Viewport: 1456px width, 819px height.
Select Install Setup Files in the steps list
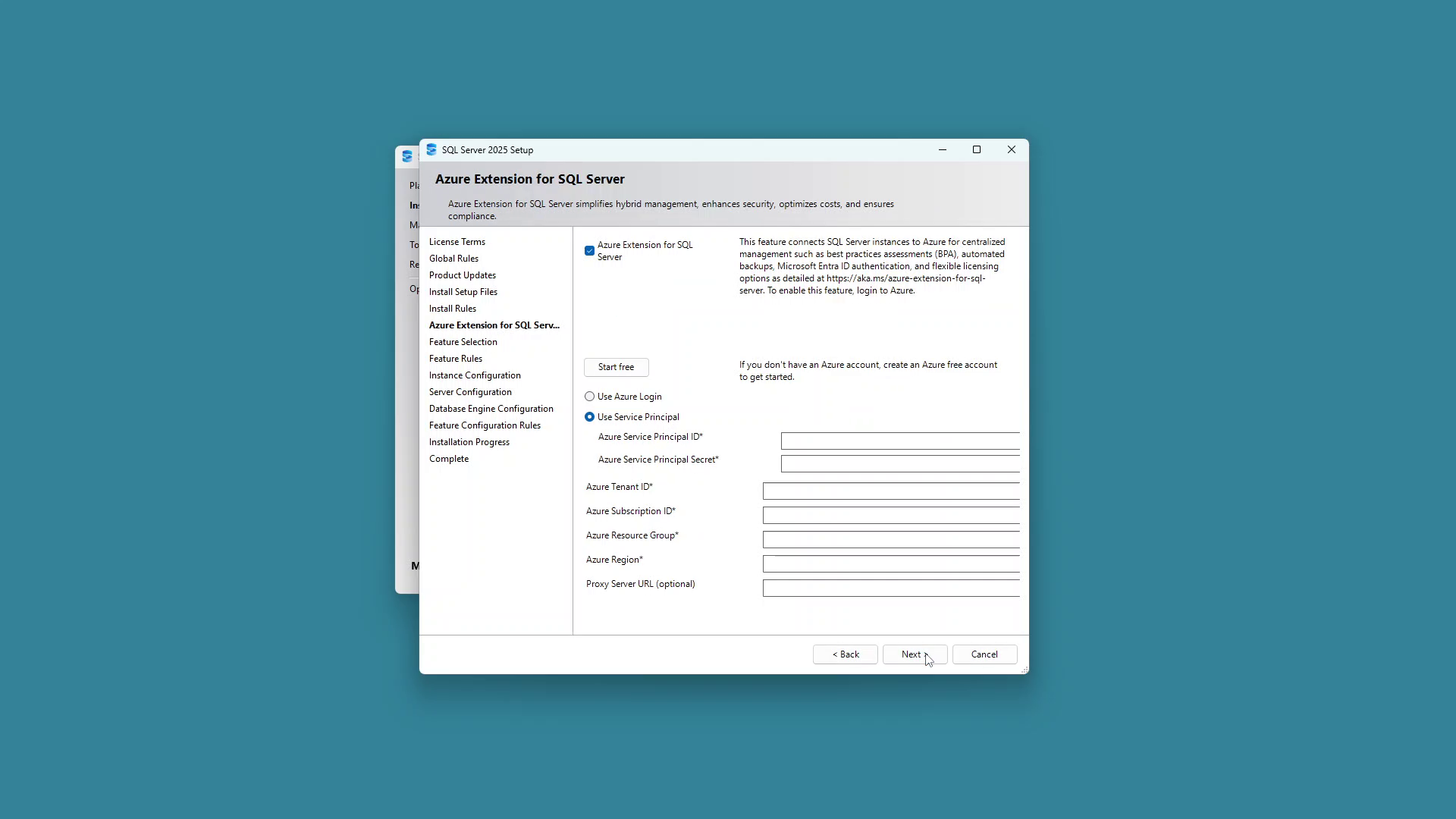[463, 292]
